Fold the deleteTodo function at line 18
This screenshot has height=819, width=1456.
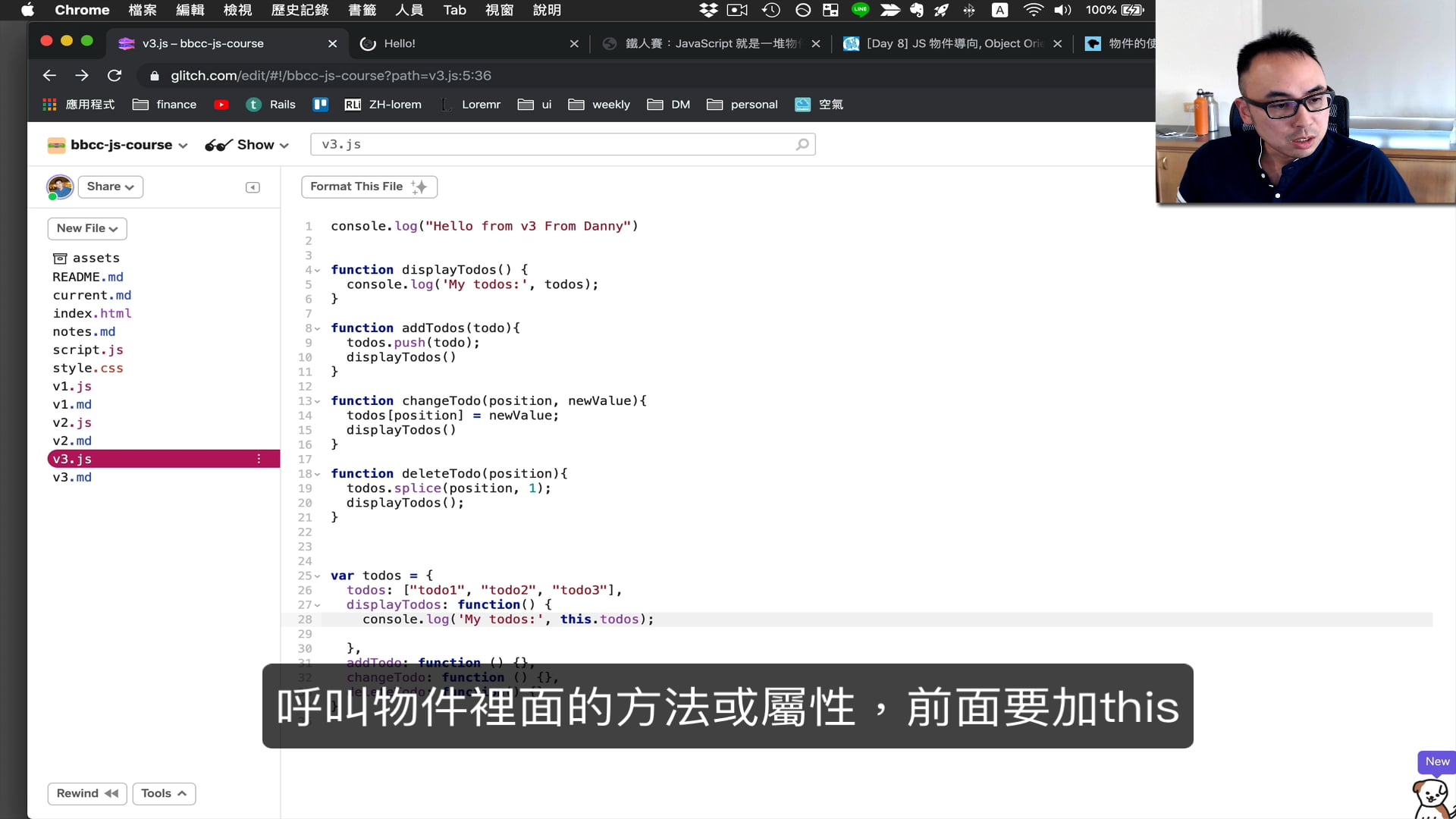[x=318, y=474]
